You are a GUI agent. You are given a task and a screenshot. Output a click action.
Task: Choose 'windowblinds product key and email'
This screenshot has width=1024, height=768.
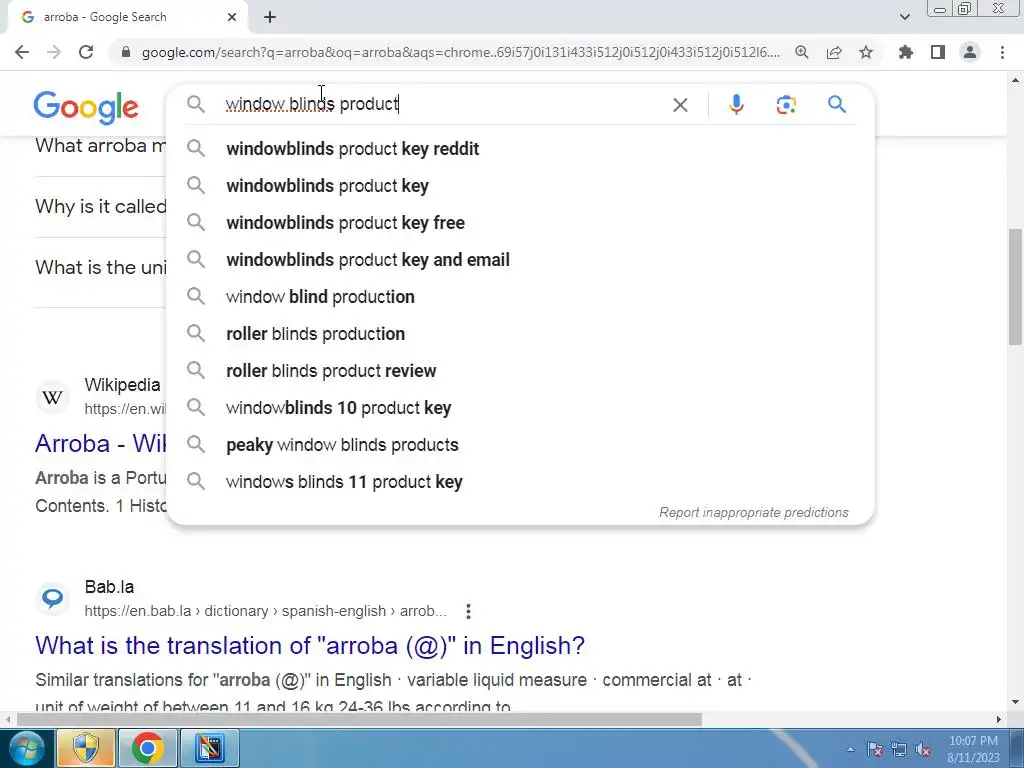pos(520,260)
